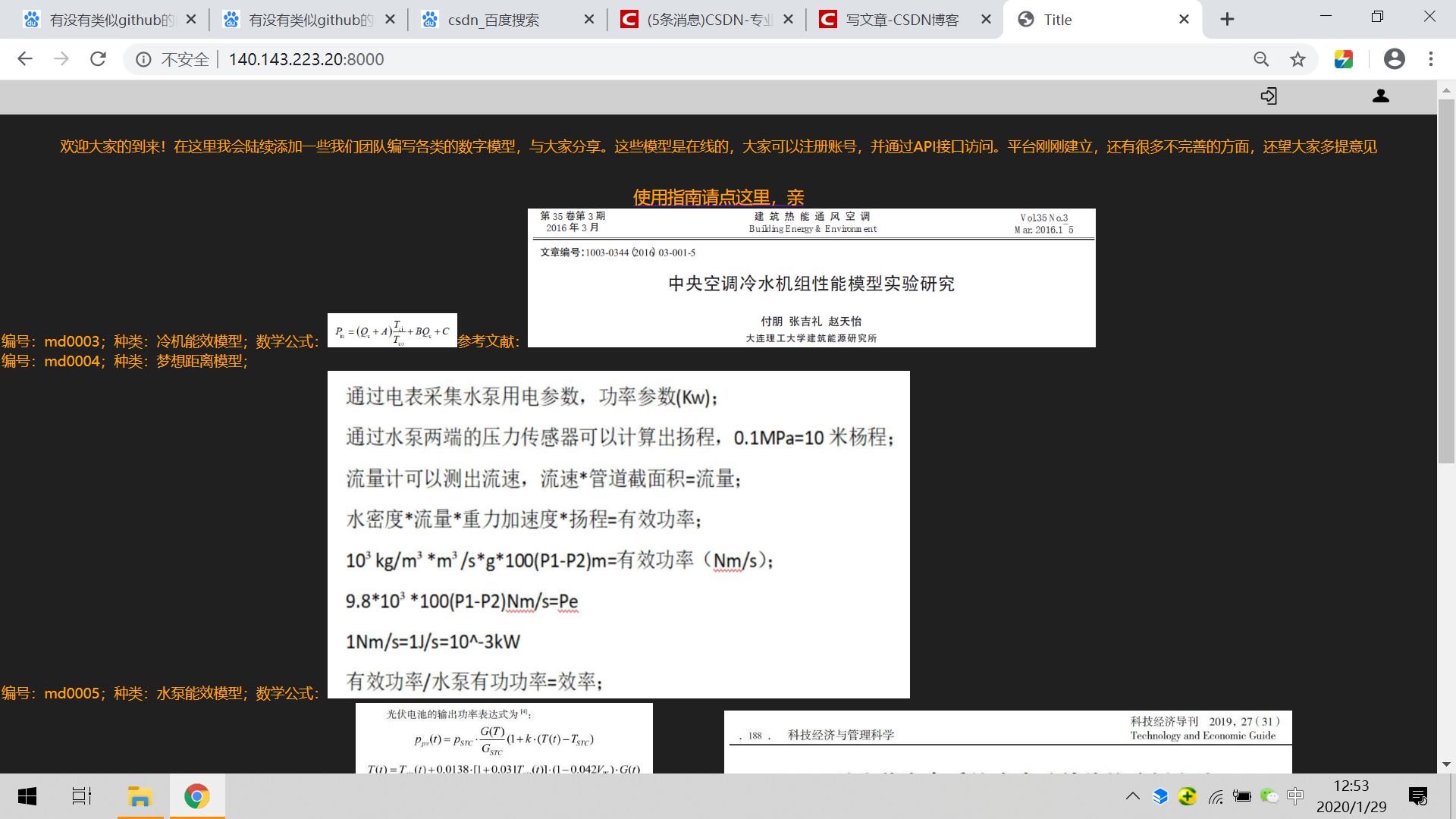
Task: Click the back navigation arrow
Action: [x=25, y=59]
